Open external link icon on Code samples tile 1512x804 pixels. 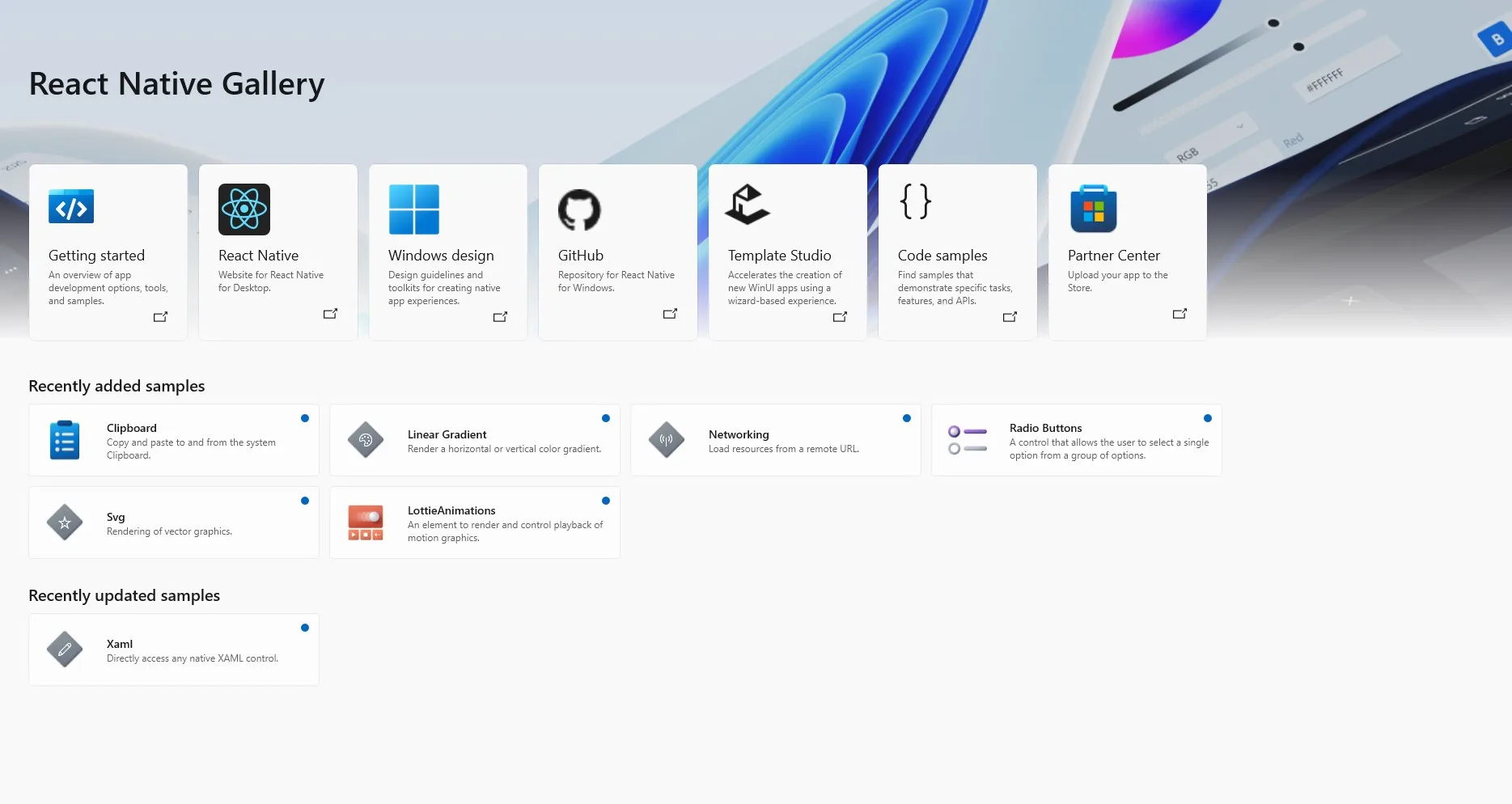point(1010,317)
